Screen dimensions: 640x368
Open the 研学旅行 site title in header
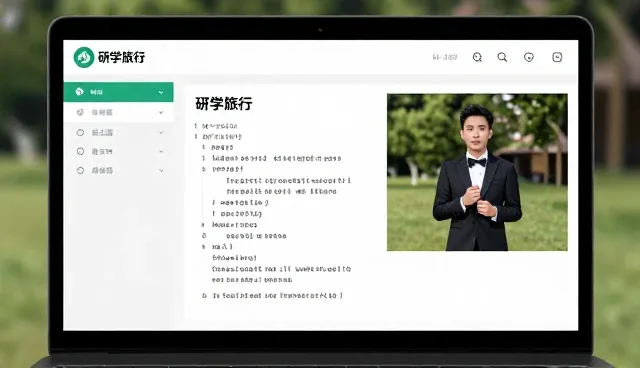tap(121, 57)
